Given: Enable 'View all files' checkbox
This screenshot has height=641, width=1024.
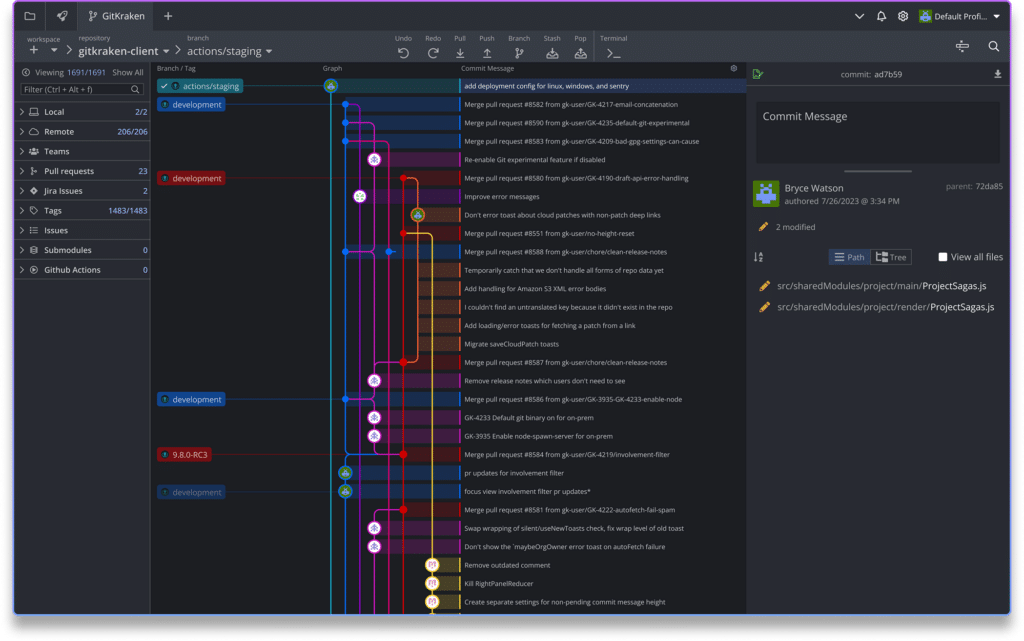Looking at the screenshot, I should (942, 257).
